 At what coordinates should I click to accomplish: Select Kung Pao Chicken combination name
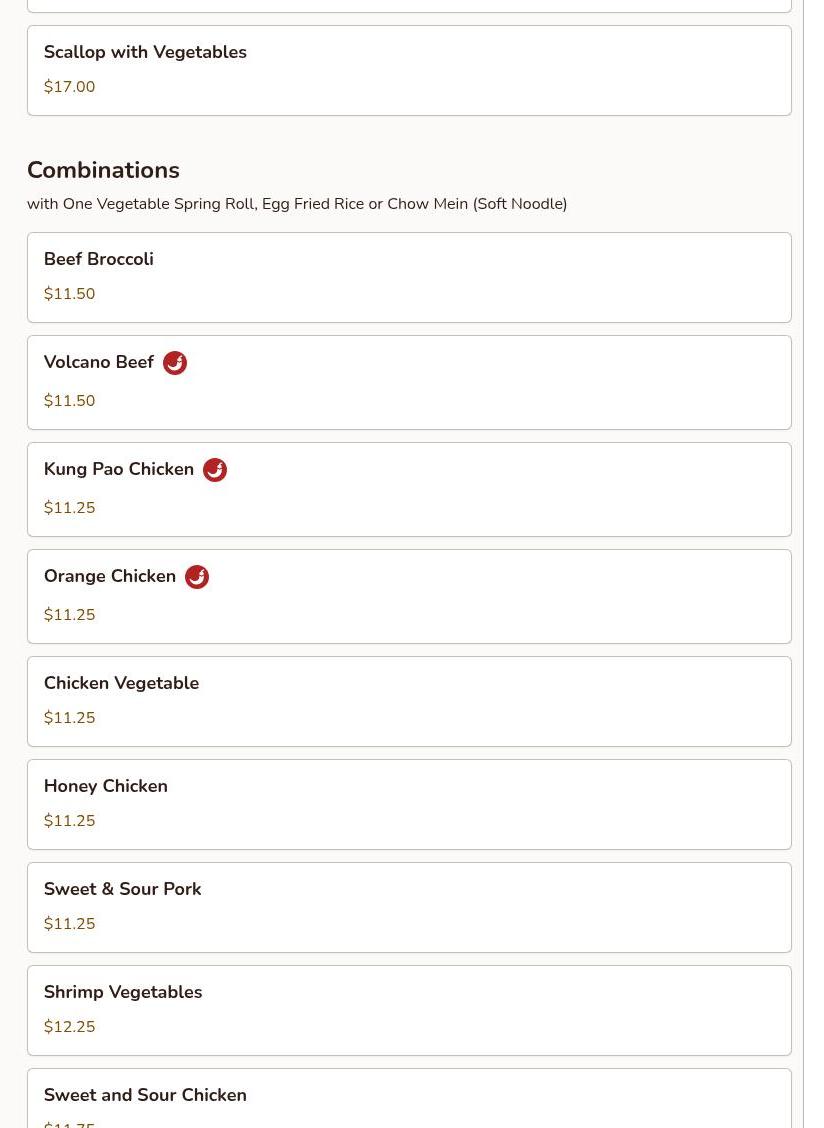click(119, 469)
